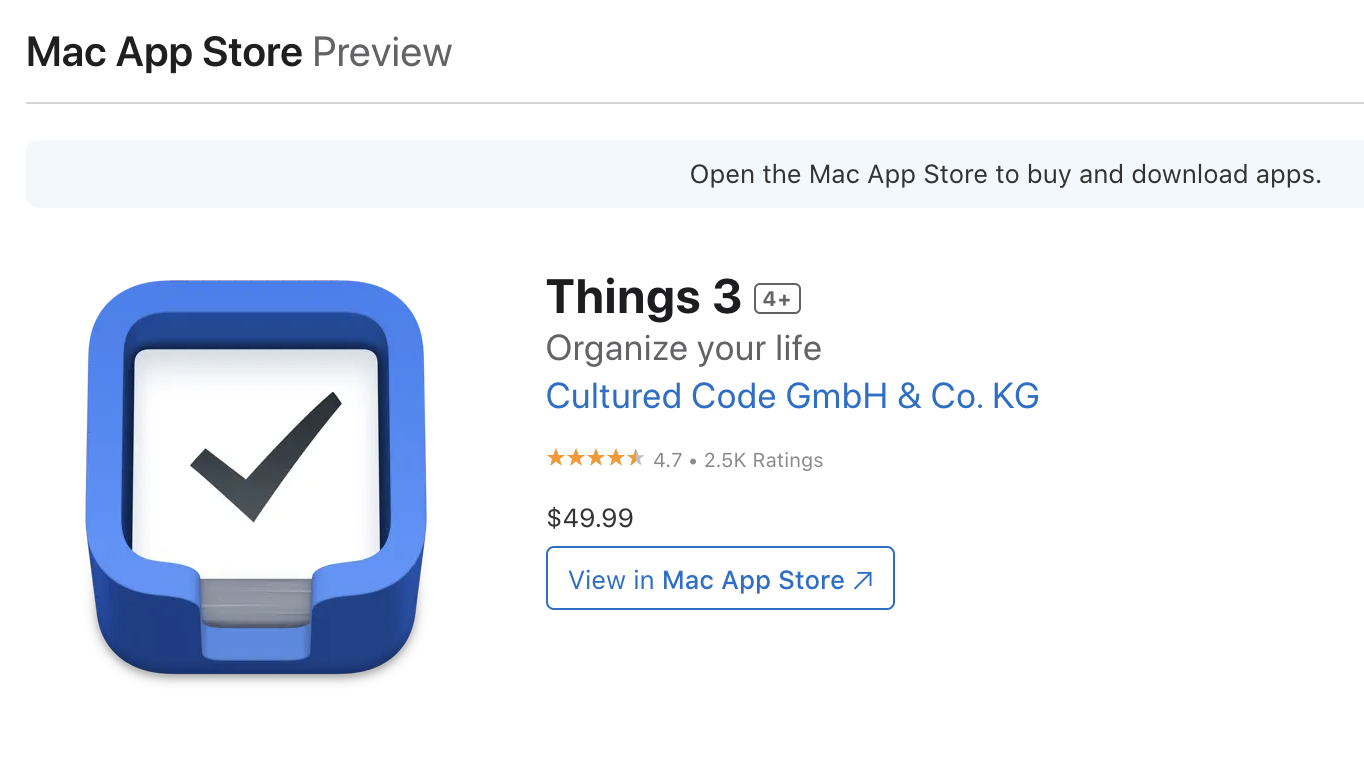Viewport: 1364px width, 760px height.
Task: Click the Preview label in the header
Action: tap(381, 51)
